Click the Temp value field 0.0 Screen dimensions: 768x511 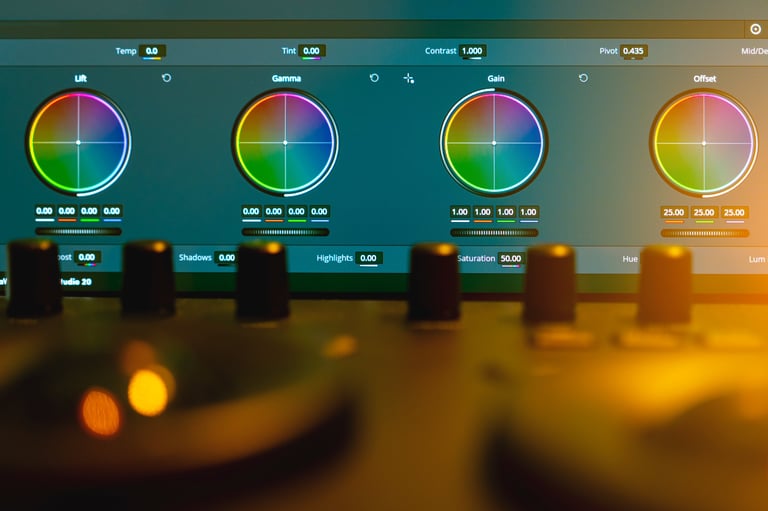click(x=152, y=51)
